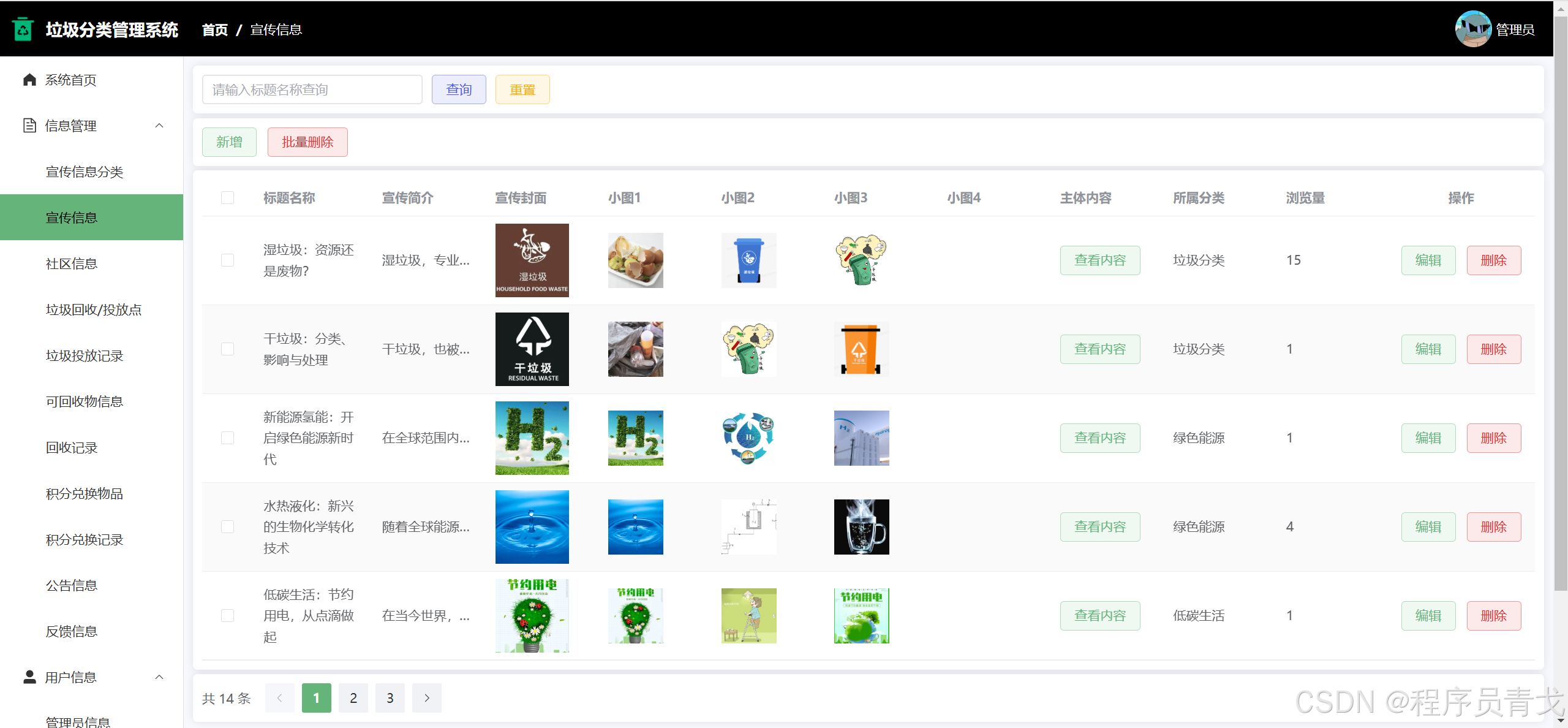
Task: Open the black 干垃圾 cover image
Action: pos(532,349)
